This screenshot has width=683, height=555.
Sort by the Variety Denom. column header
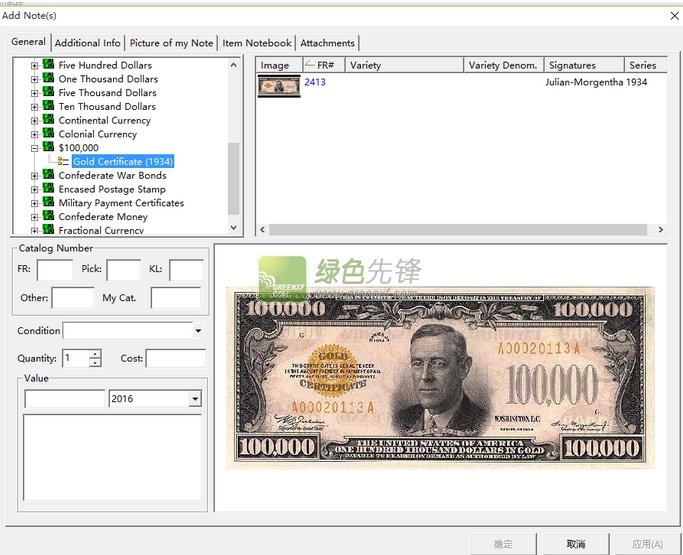[x=504, y=65]
